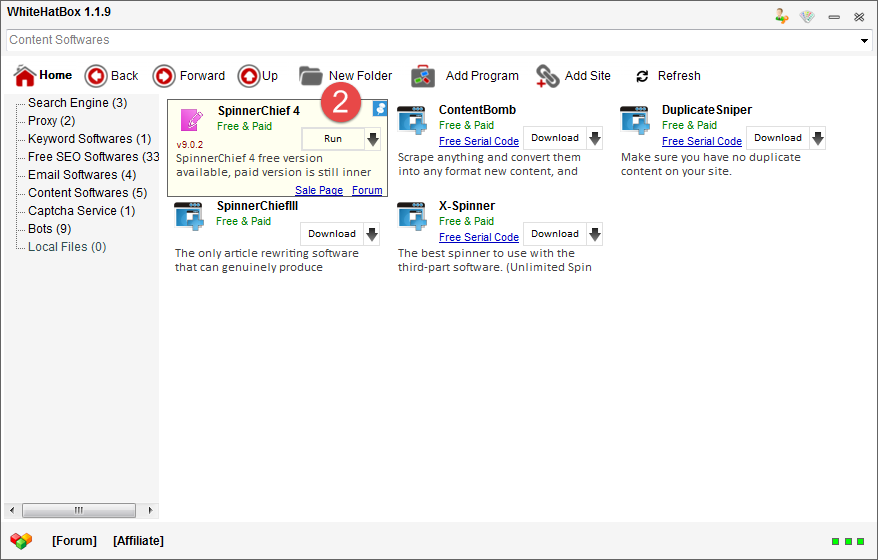Click the ContentBomb program icon
Screen dimensions: 878x560
tap(412, 120)
